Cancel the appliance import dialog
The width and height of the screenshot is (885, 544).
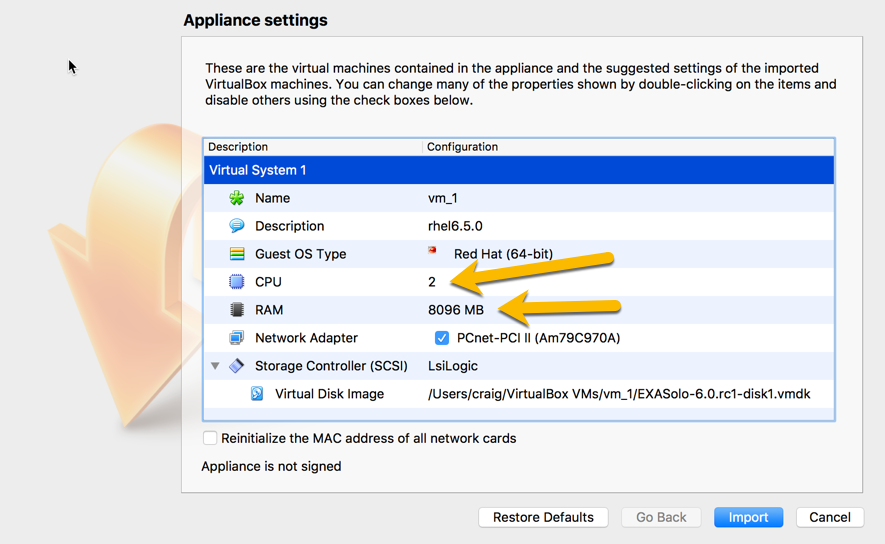pyautogui.click(x=830, y=517)
